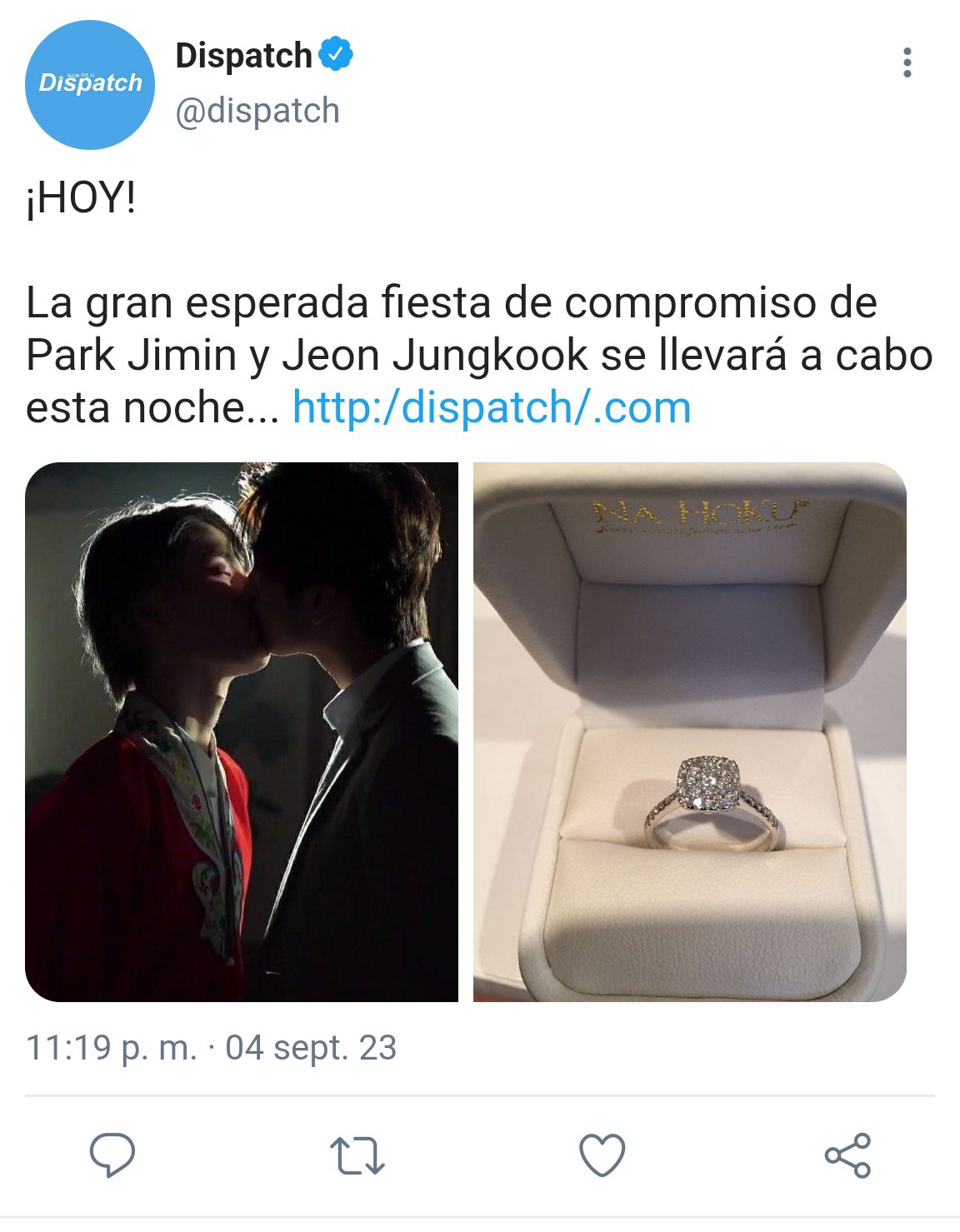
Task: View the engagement ring box photo
Action: coord(690,732)
